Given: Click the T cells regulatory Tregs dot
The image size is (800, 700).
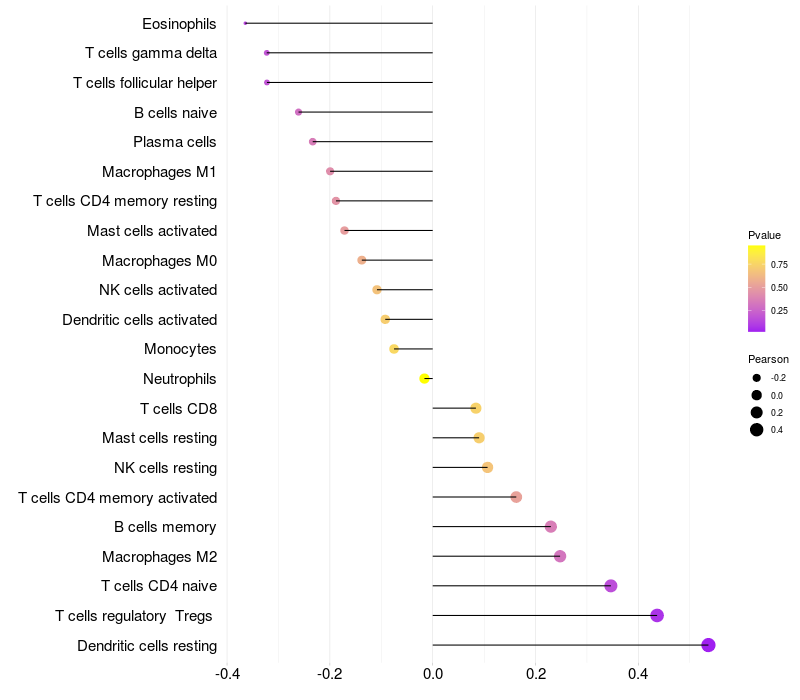Looking at the screenshot, I should pyautogui.click(x=657, y=615).
